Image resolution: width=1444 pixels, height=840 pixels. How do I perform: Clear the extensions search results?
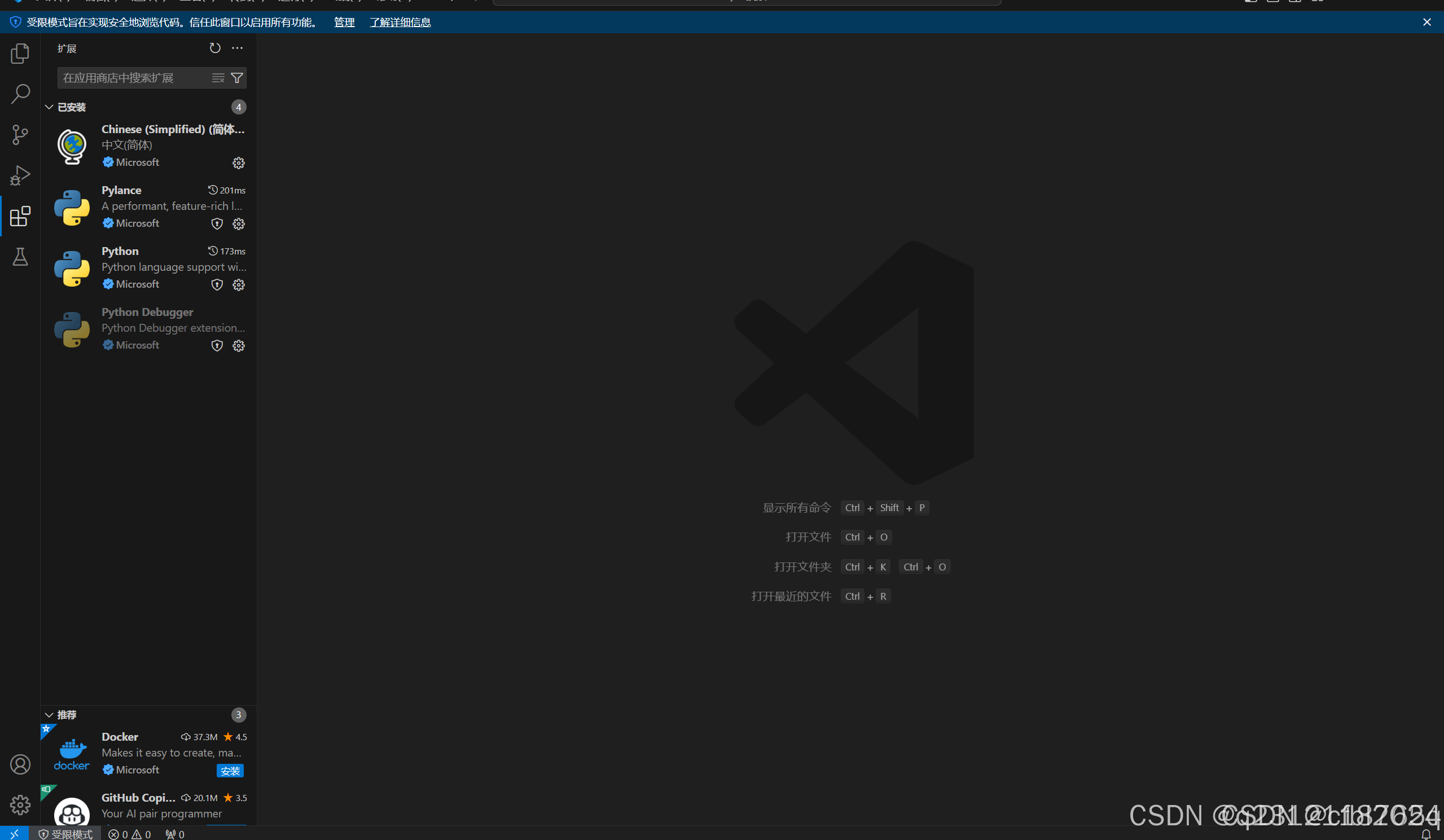point(218,78)
